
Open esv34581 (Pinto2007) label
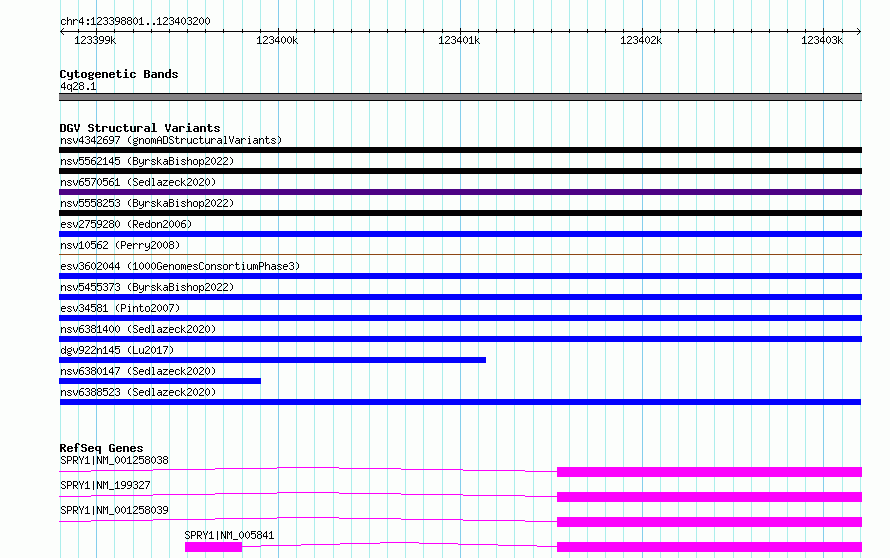120,308
